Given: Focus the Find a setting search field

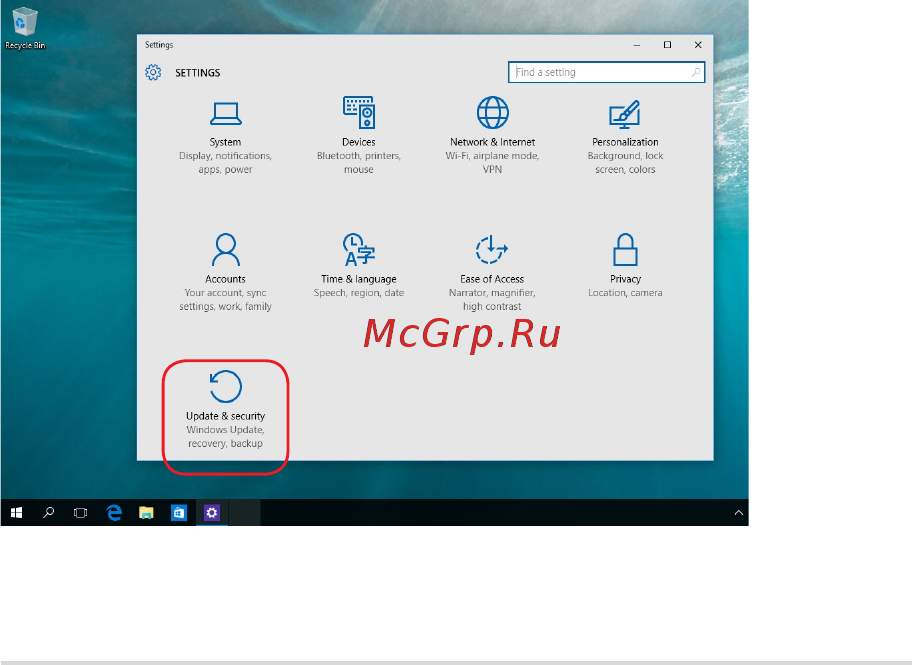Looking at the screenshot, I should tap(606, 72).
